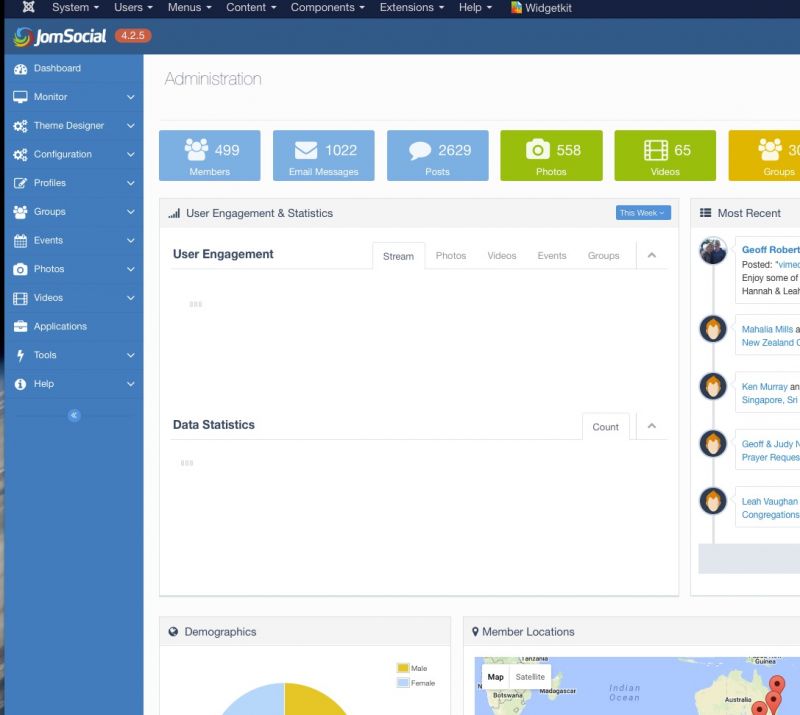Click Geoff Roberts avatar thumbnail

(x=713, y=251)
